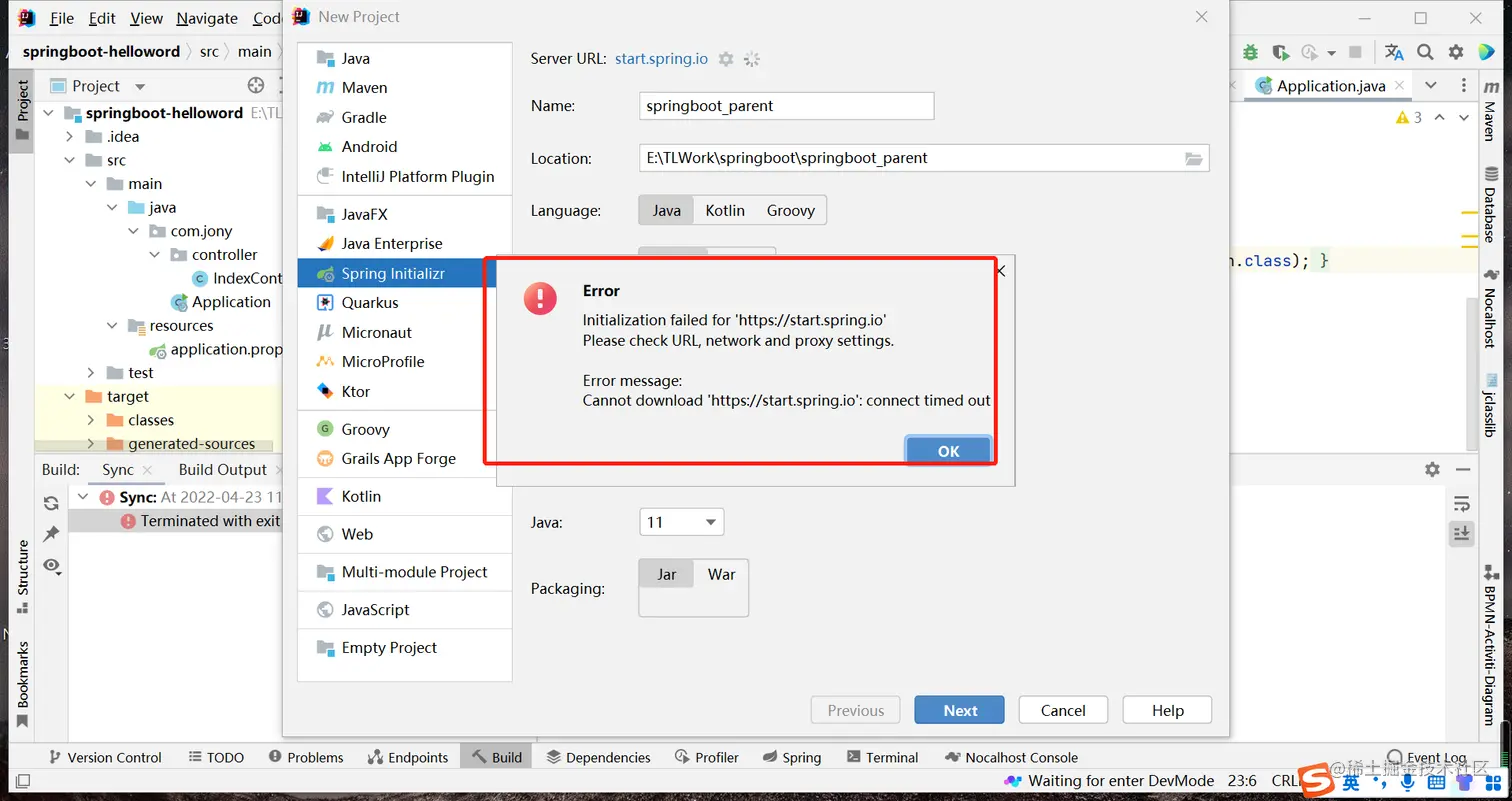Image resolution: width=1512 pixels, height=801 pixels.
Task: Open the jclasslib tool window
Action: [1491, 404]
